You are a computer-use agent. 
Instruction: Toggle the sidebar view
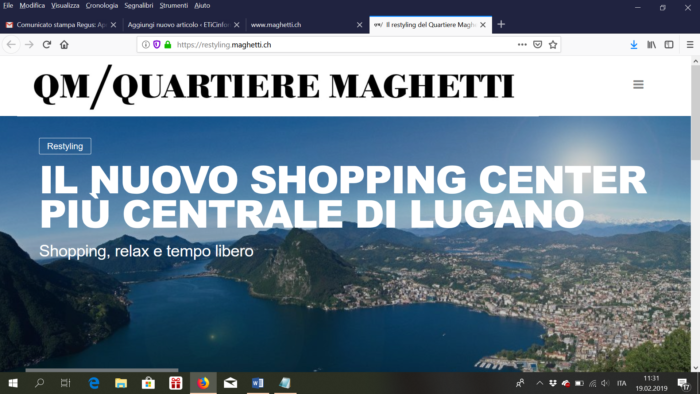pyautogui.click(x=669, y=45)
